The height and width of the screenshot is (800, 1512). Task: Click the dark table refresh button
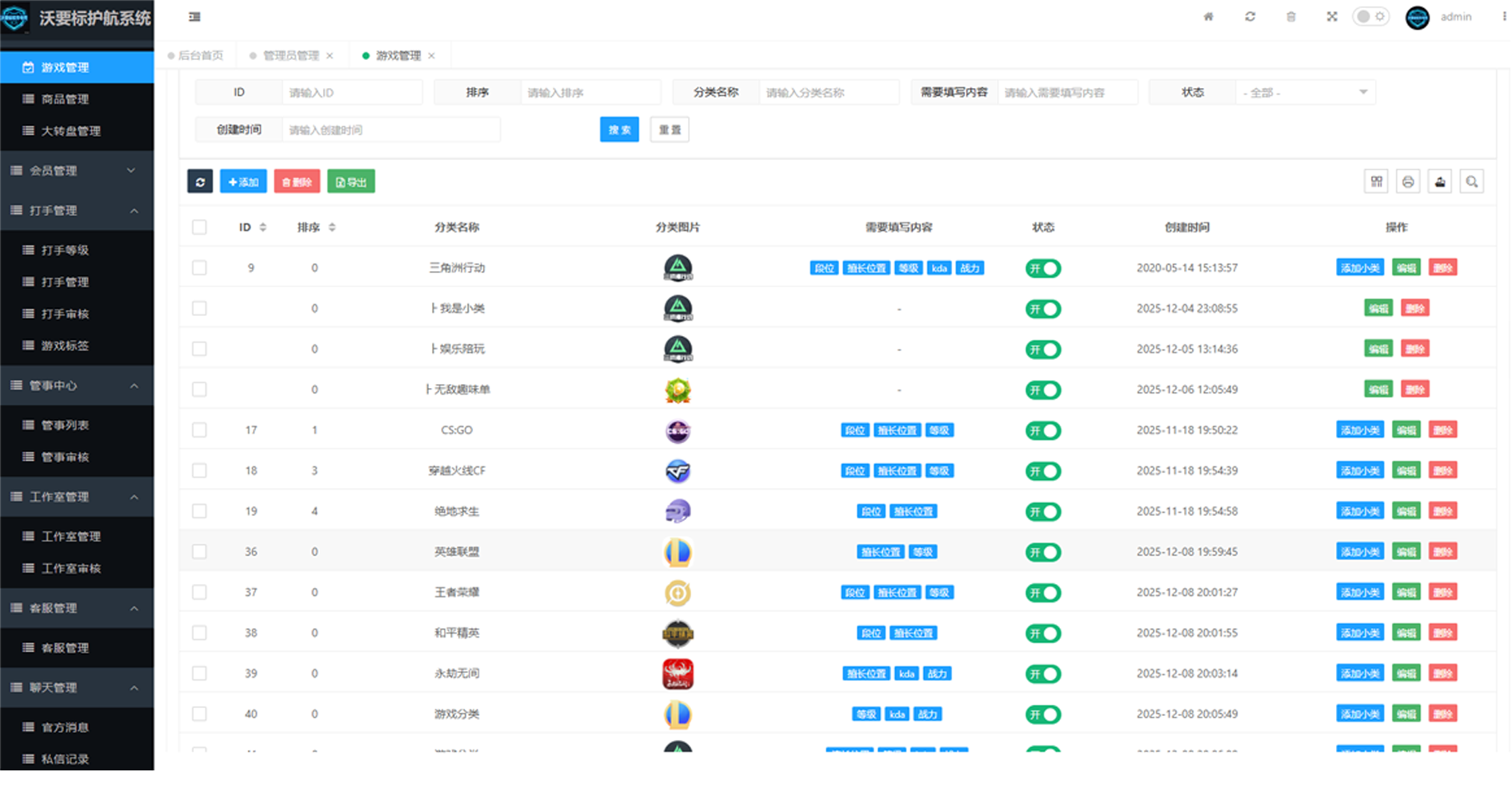(x=200, y=182)
